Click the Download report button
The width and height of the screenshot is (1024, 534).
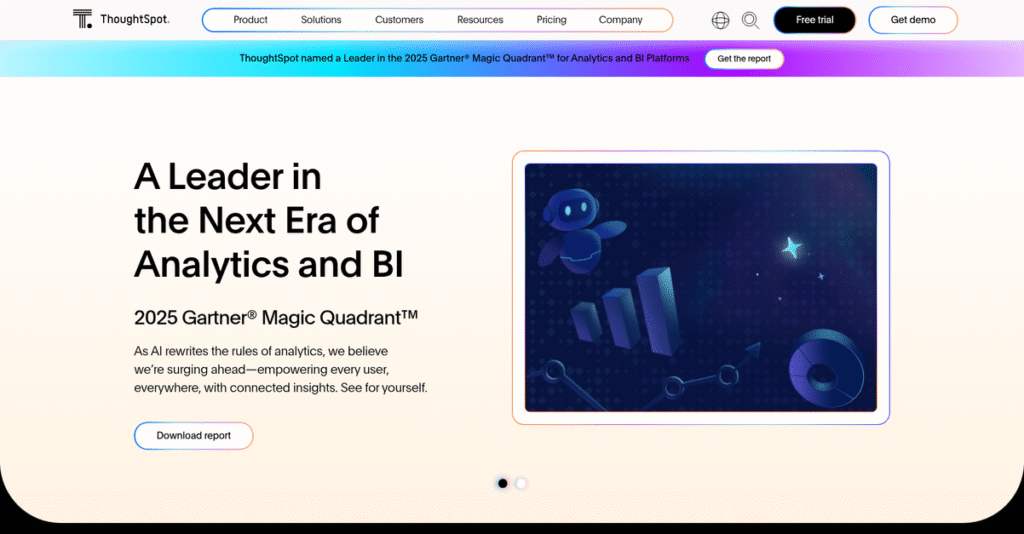[193, 435]
